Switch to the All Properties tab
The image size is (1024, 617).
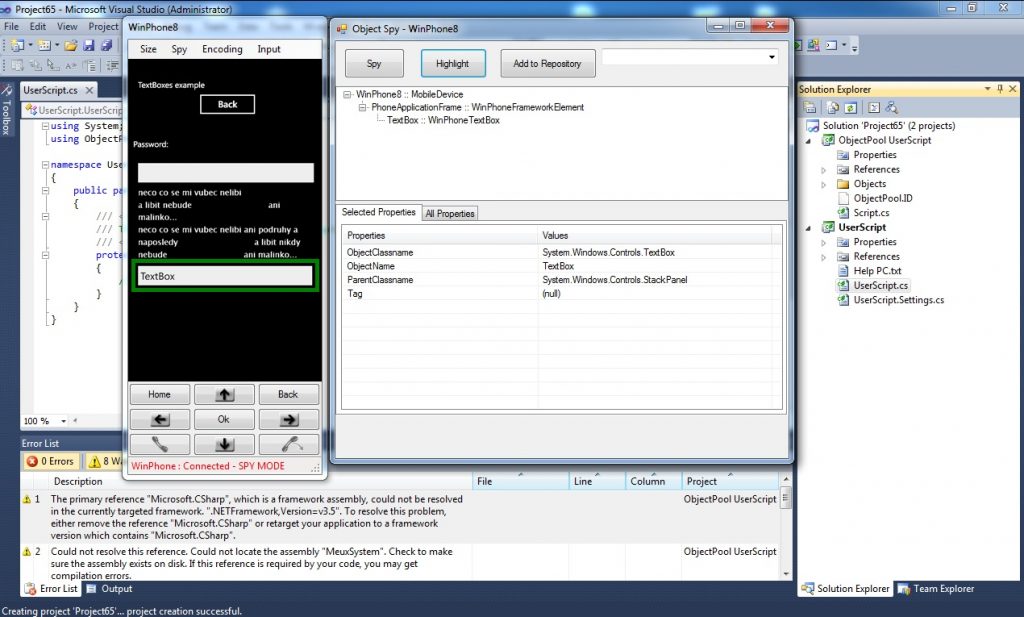click(x=450, y=214)
